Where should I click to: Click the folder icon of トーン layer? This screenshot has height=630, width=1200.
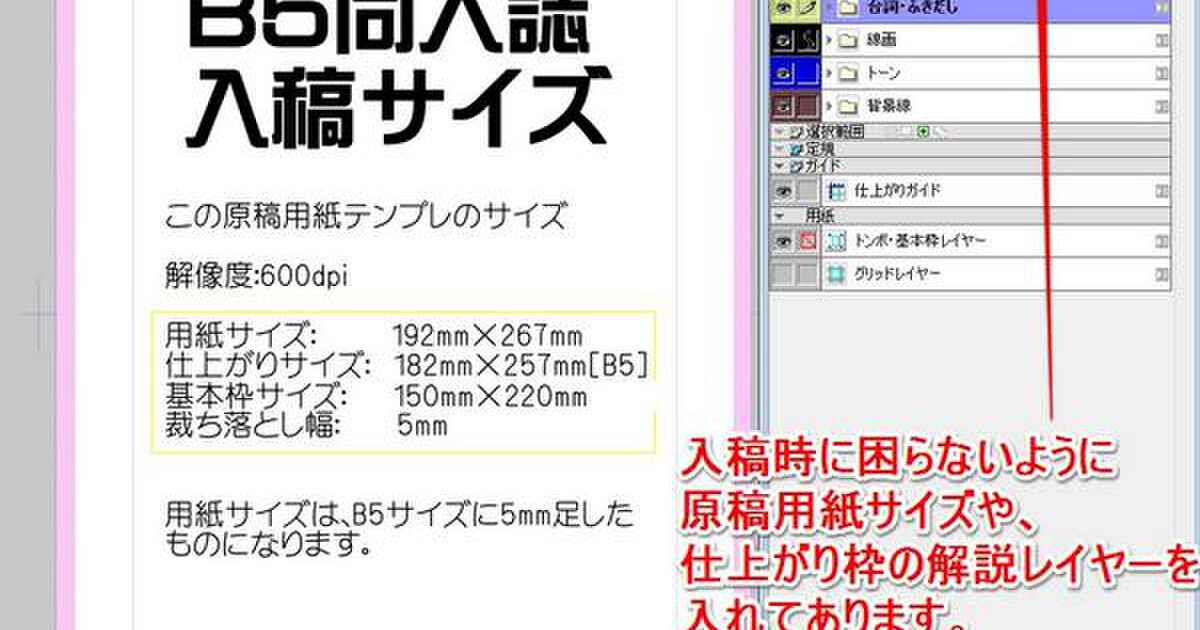[848, 74]
